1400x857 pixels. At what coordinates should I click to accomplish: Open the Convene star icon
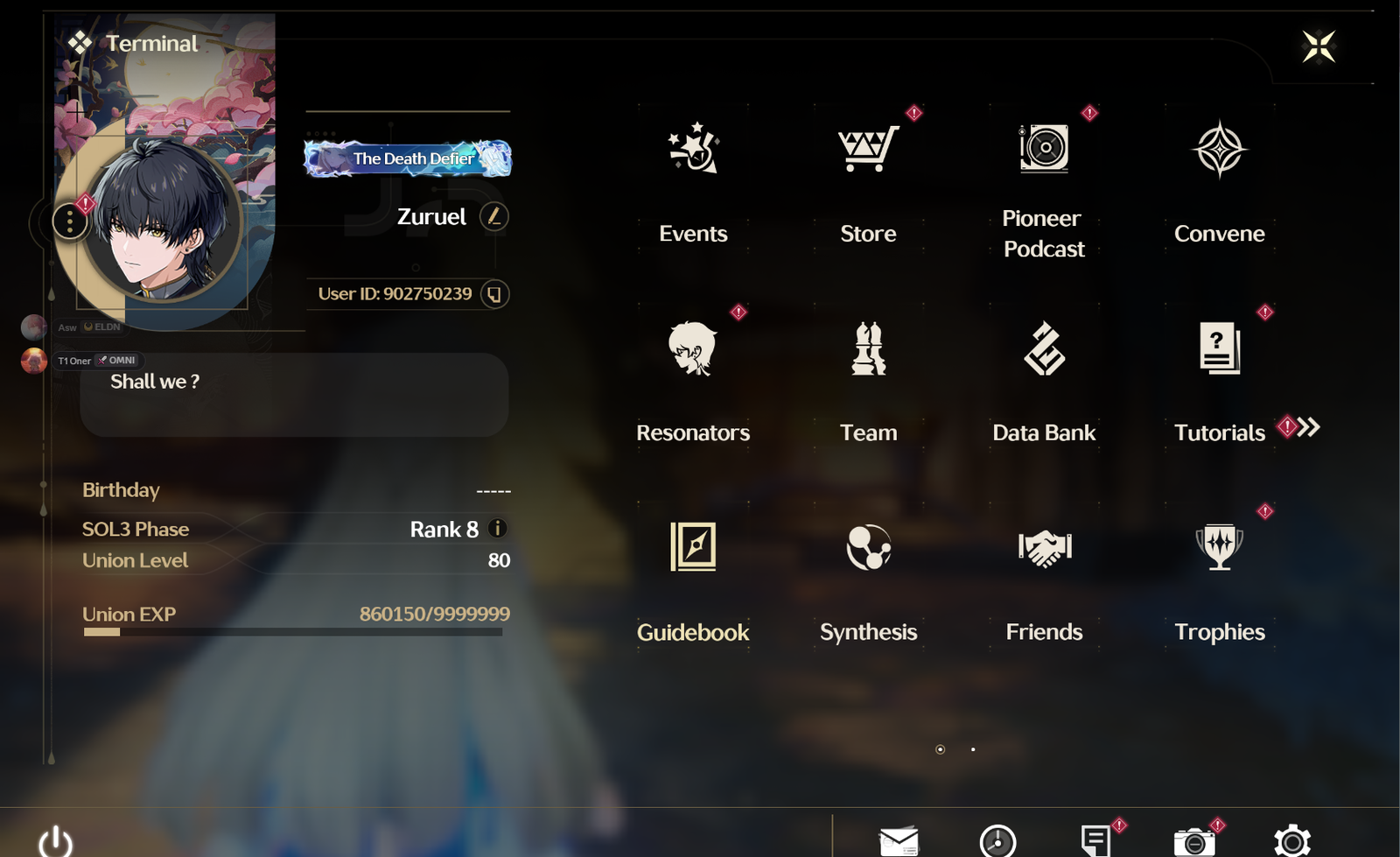tap(1219, 149)
